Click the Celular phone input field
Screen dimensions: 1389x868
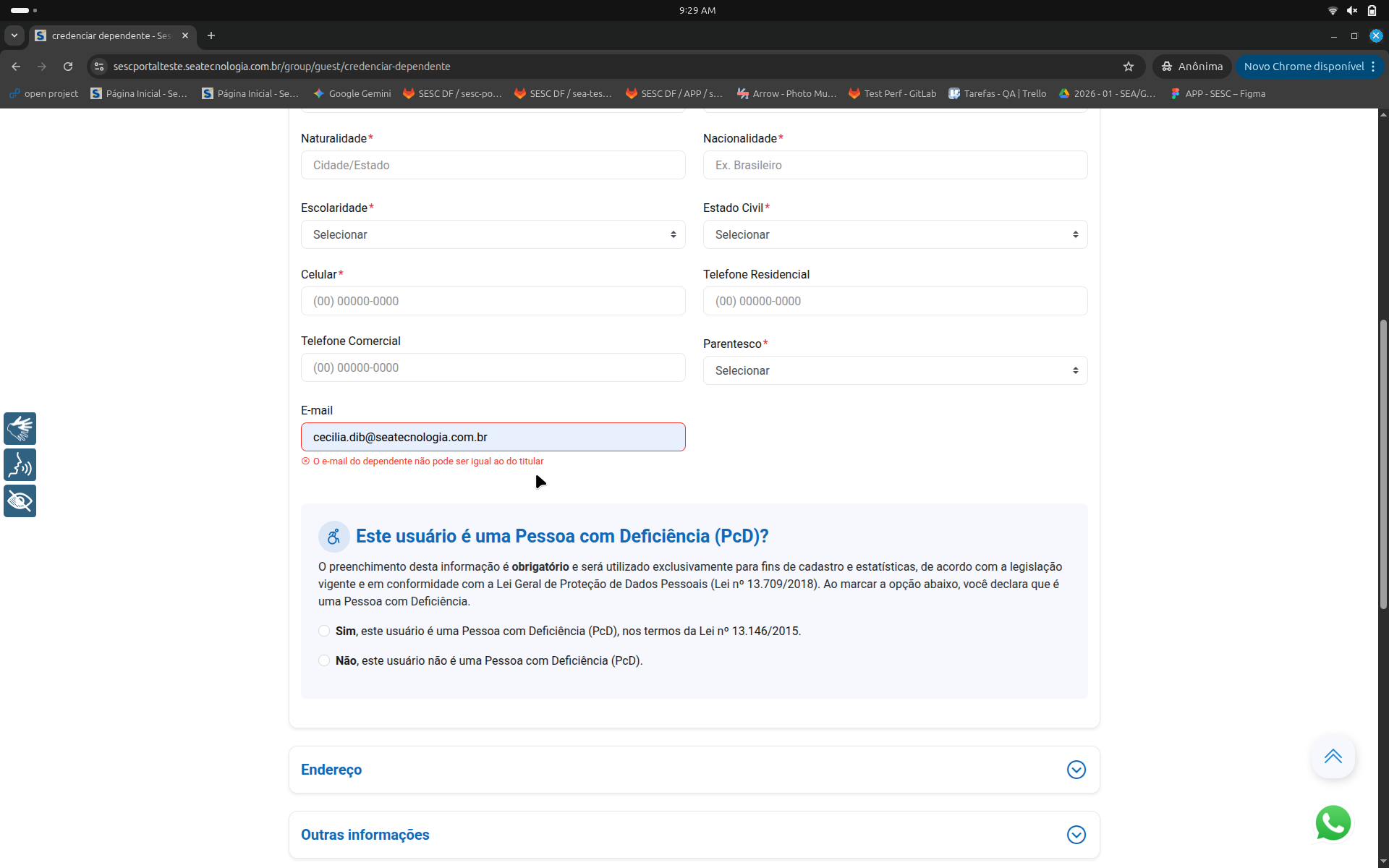click(x=493, y=301)
